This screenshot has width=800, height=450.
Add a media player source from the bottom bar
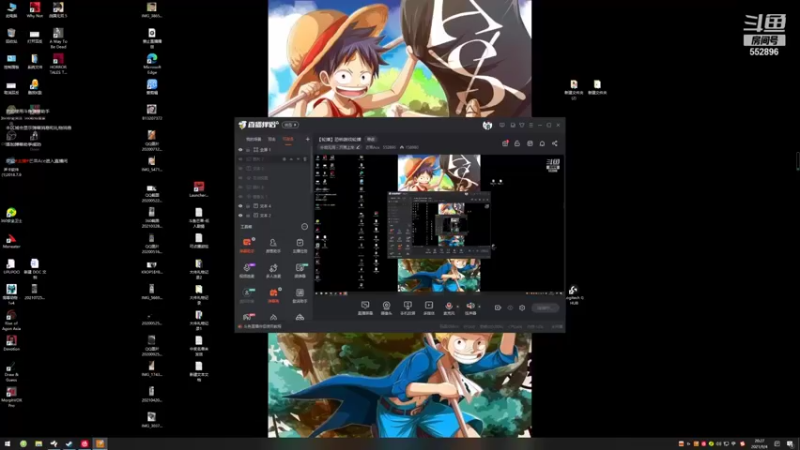pos(429,308)
